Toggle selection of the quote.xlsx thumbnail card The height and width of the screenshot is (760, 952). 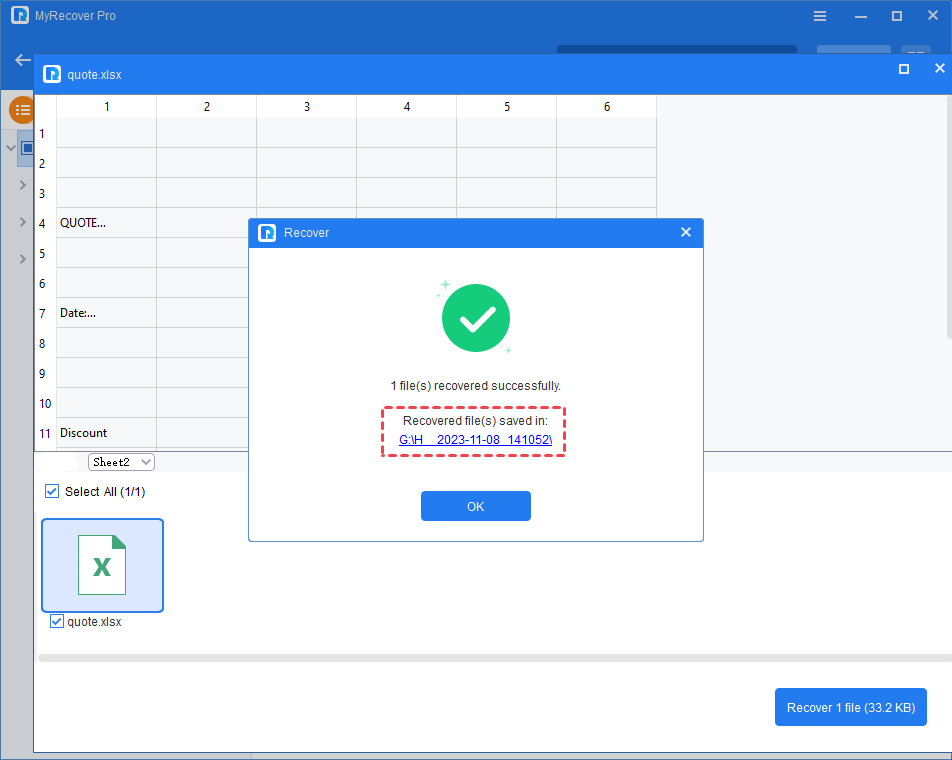point(102,565)
